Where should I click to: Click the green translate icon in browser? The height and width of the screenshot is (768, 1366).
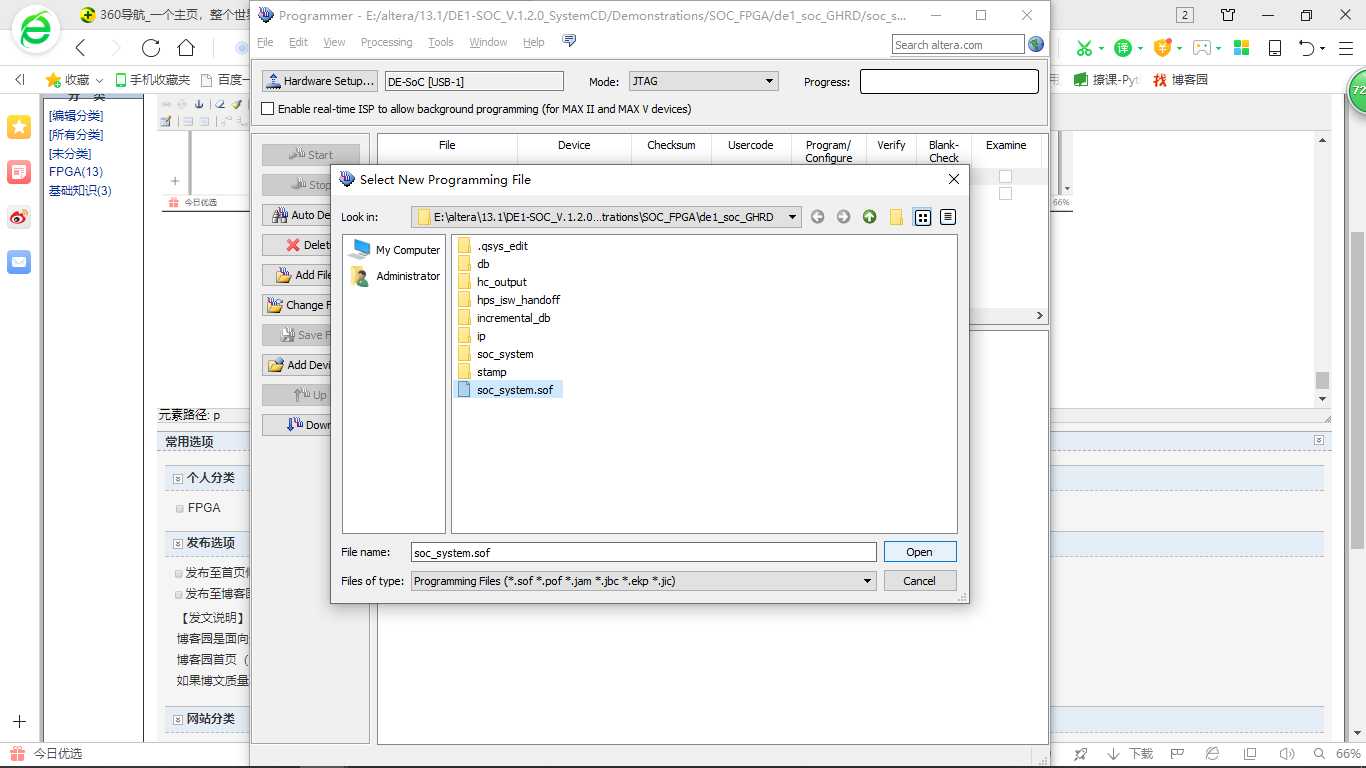pyautogui.click(x=1123, y=48)
